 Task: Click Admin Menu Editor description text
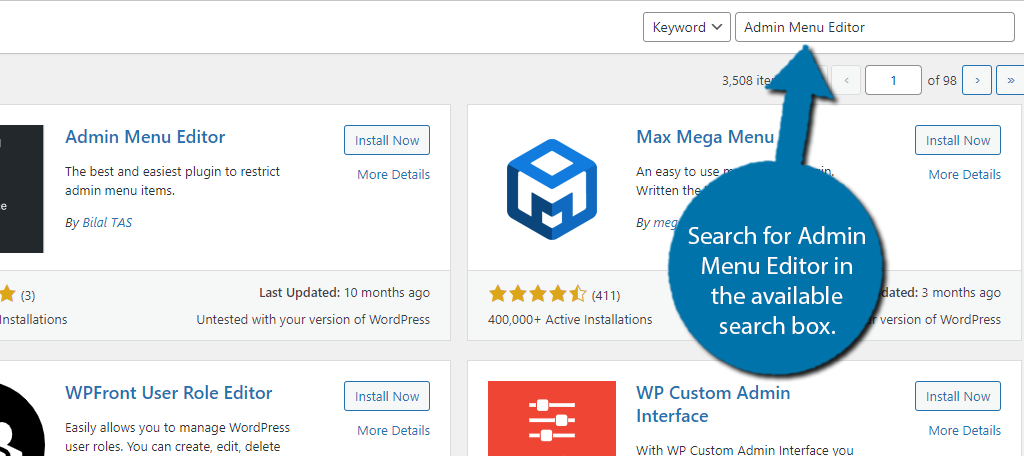tap(172, 182)
